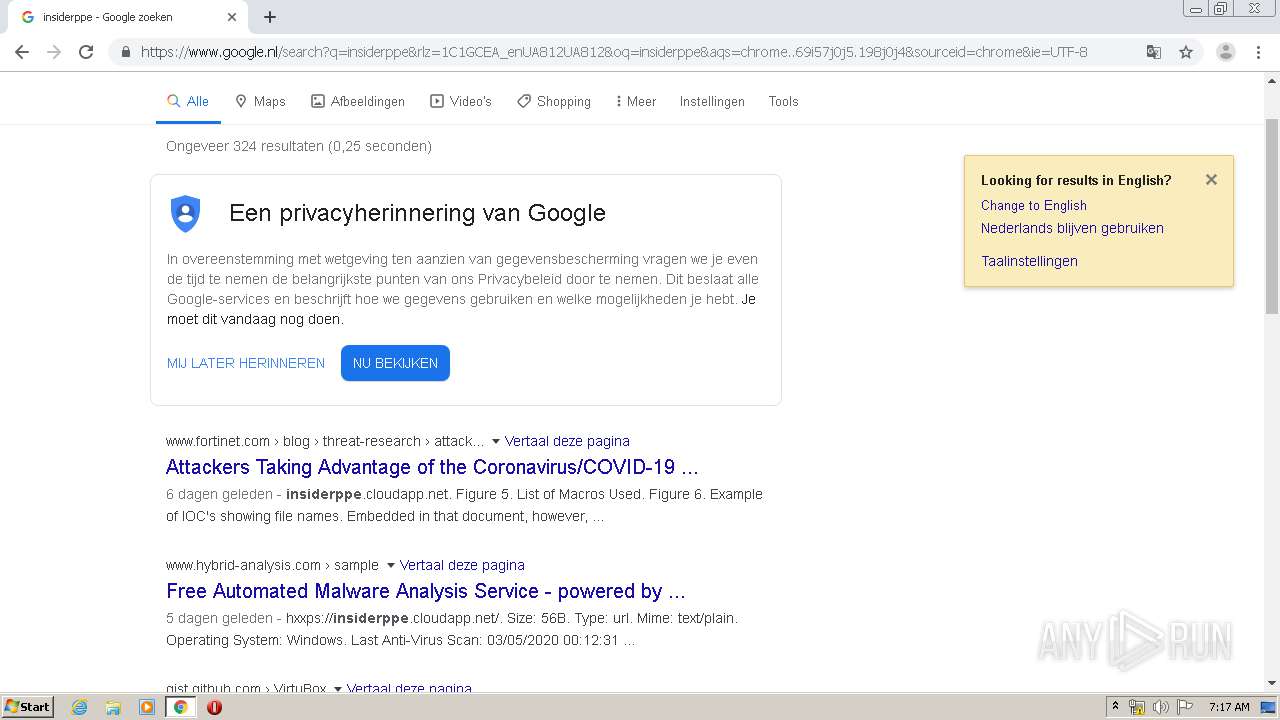Click the NU BEKIJKEN button
1280x720 pixels.
point(395,363)
